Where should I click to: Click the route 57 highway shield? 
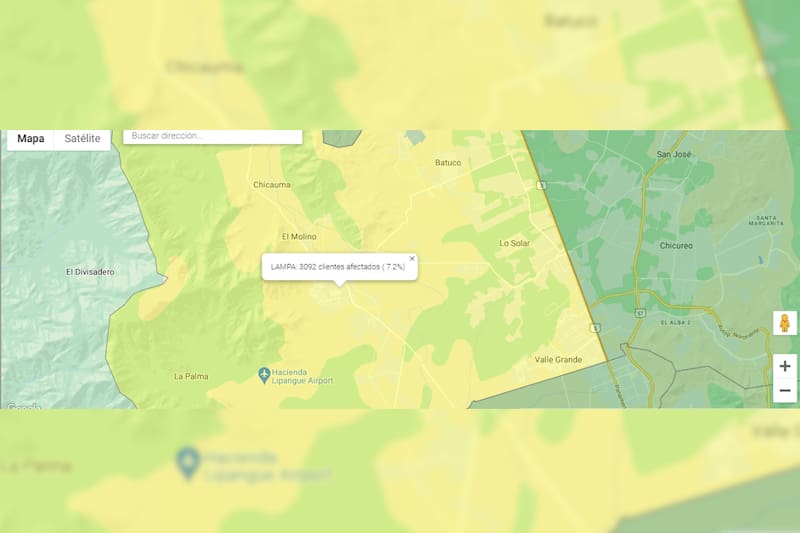pos(640,313)
